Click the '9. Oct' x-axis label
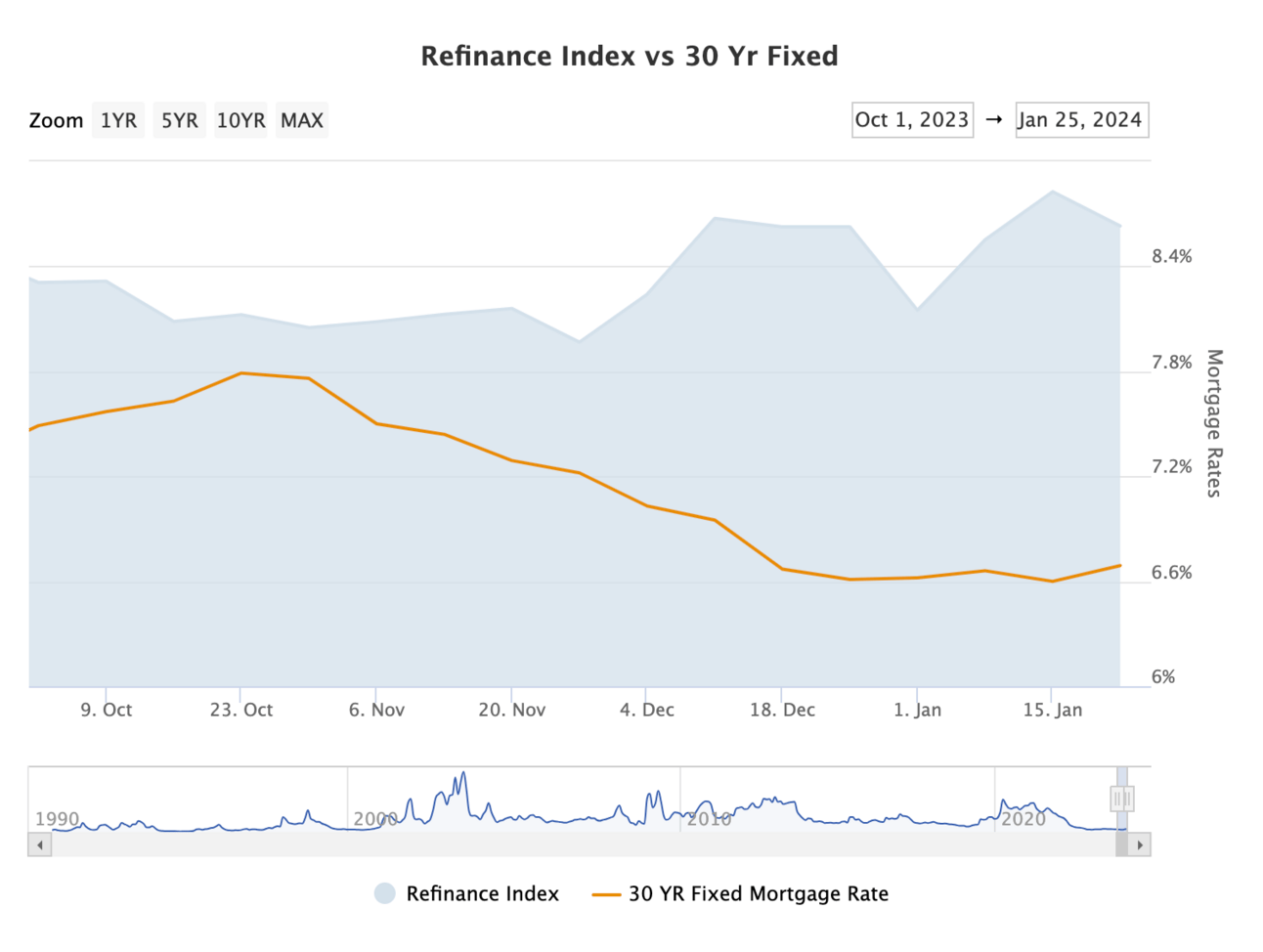The image size is (1263, 952). tap(106, 710)
